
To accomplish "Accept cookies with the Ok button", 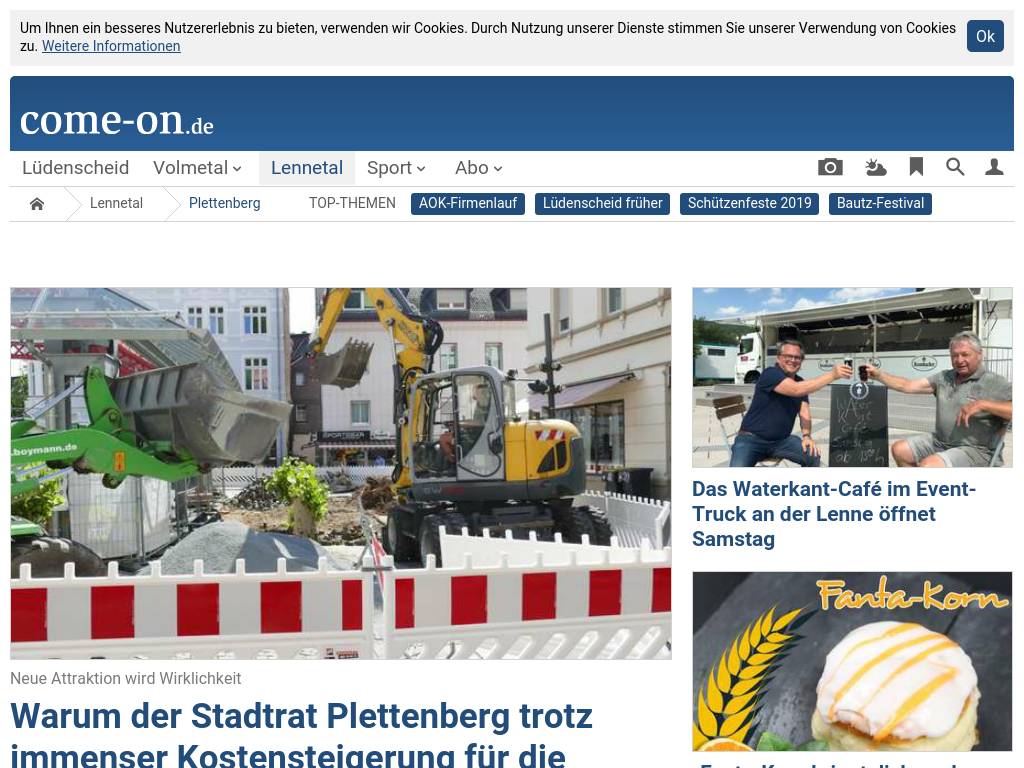I will (985, 37).
